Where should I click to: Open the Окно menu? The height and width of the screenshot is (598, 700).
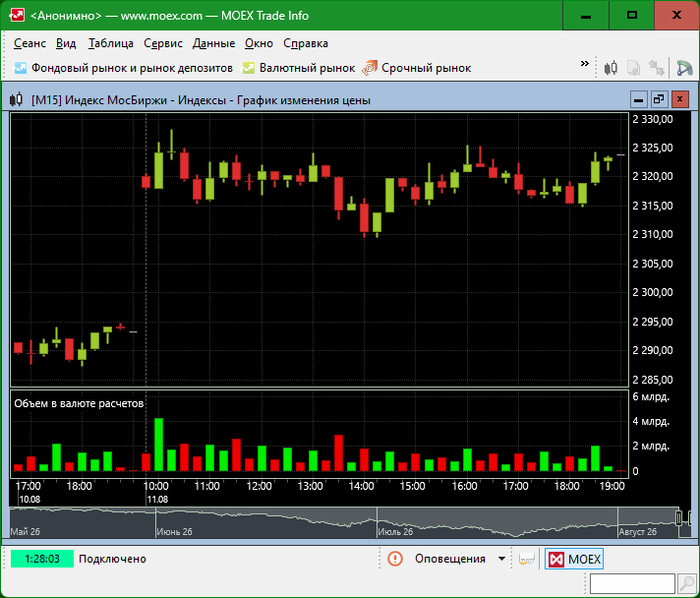[259, 43]
